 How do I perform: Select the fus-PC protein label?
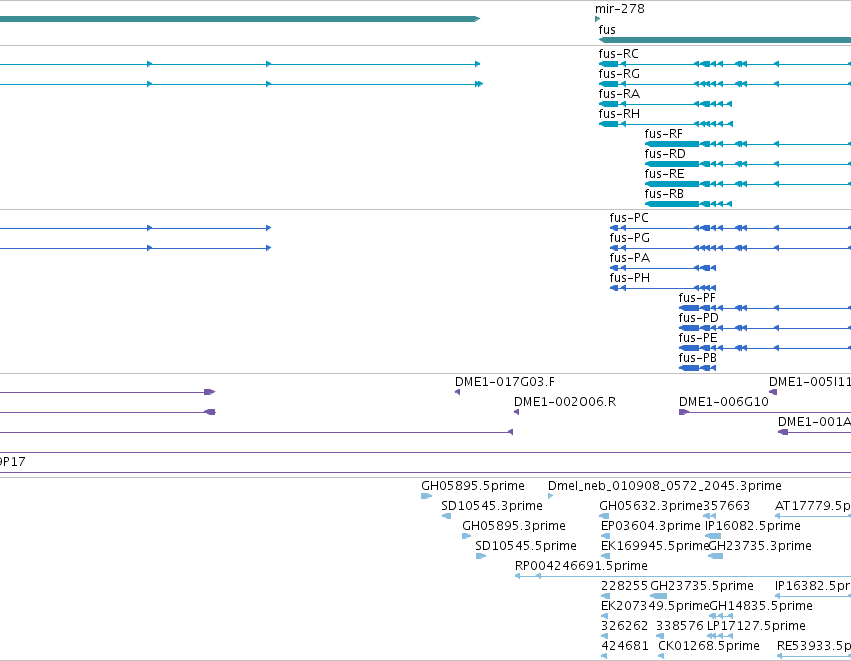point(628,218)
